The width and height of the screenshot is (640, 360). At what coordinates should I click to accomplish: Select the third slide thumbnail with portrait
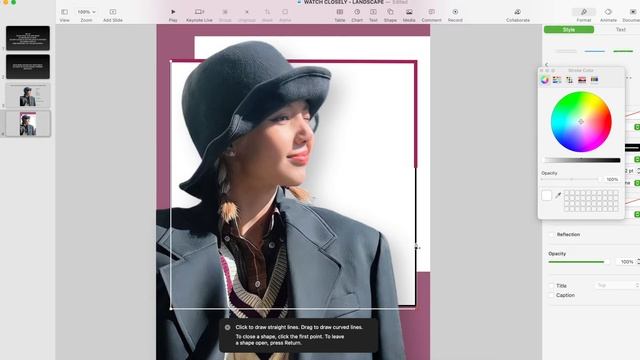tap(28, 95)
